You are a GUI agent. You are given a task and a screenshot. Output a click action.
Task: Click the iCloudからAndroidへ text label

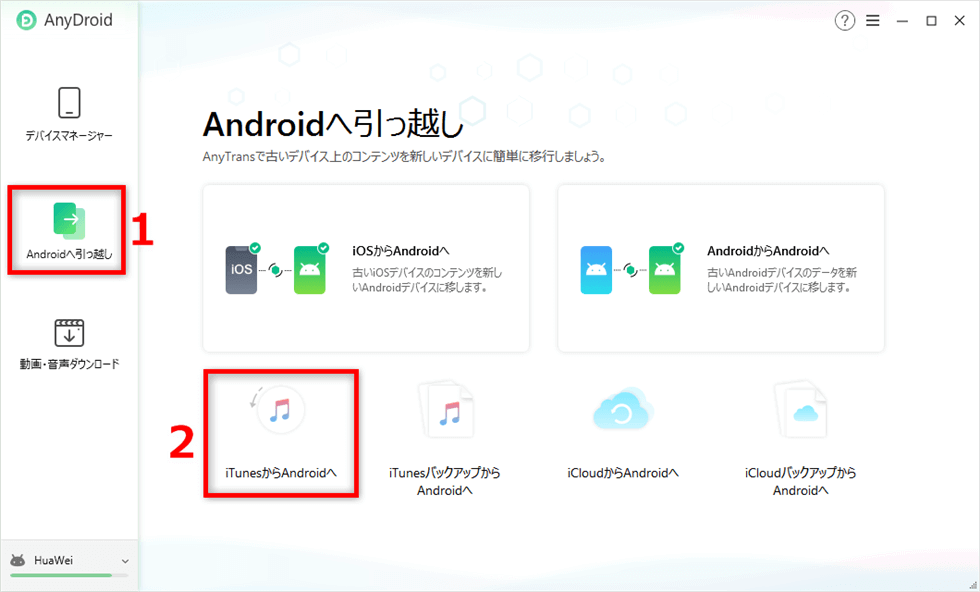(x=623, y=473)
